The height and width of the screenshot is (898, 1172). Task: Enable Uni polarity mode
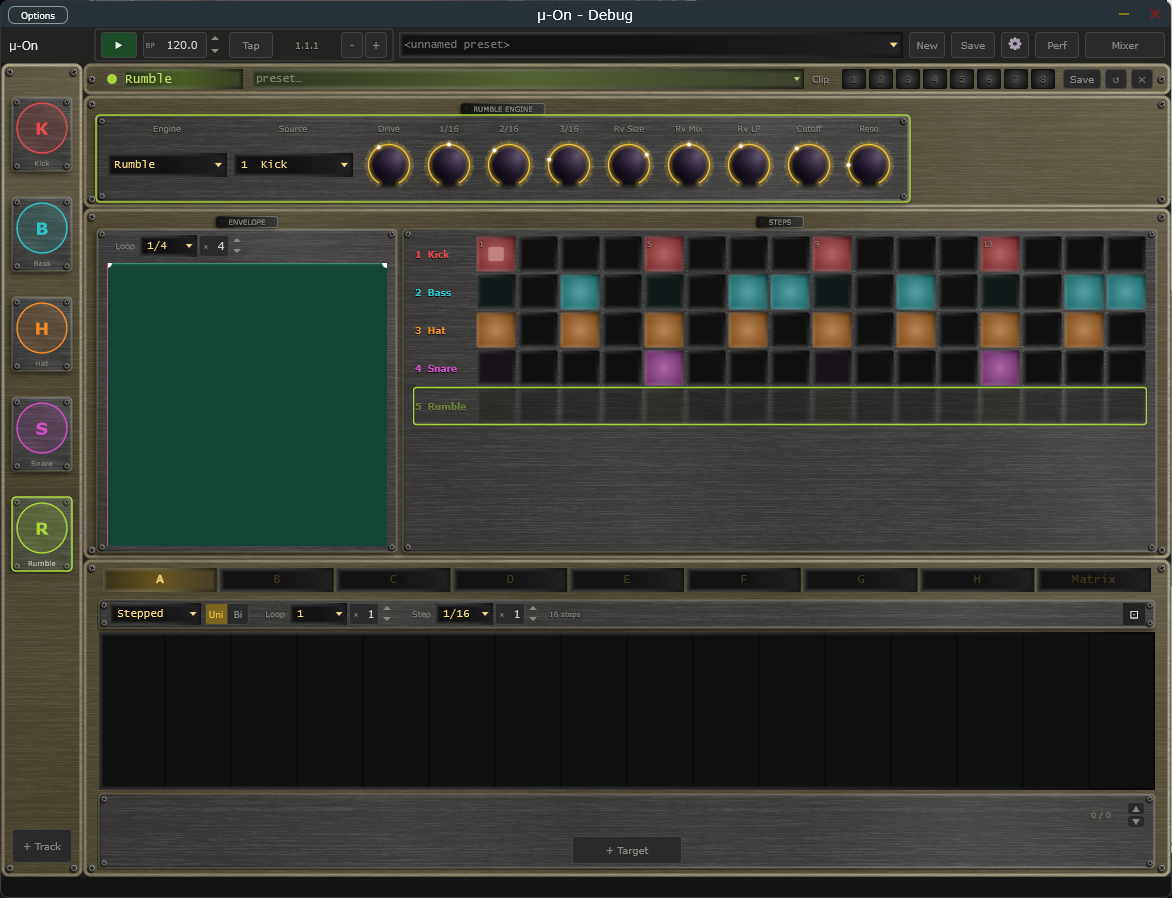pyautogui.click(x=216, y=615)
